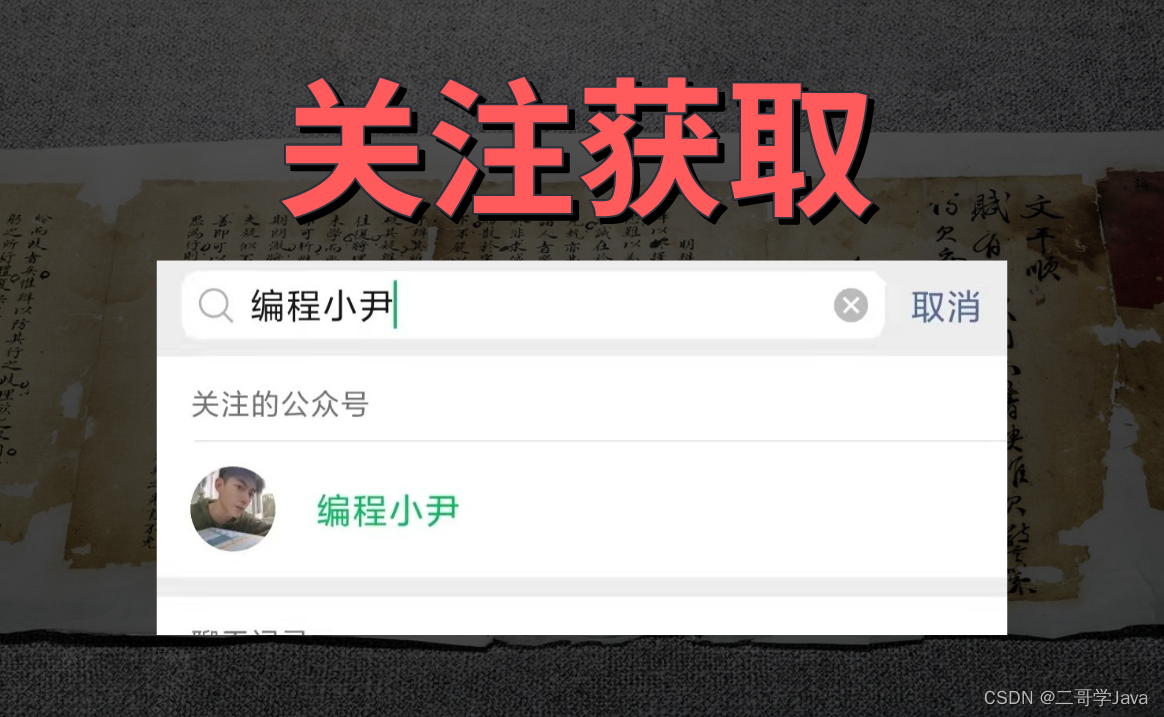This screenshot has height=717, width=1164.
Task: Click the partially visible section header below results
Action: [x=249, y=631]
